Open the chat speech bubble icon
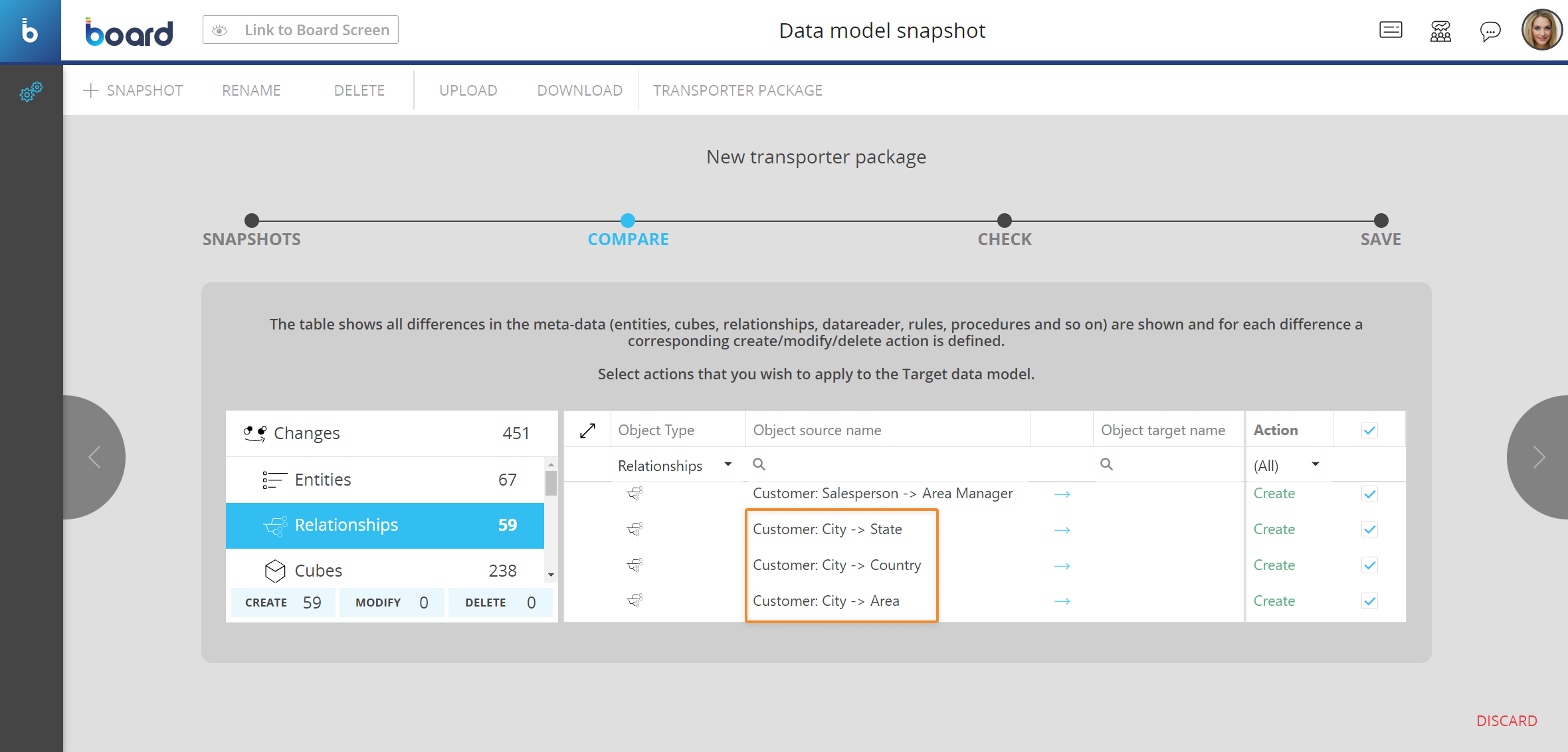 (x=1490, y=31)
